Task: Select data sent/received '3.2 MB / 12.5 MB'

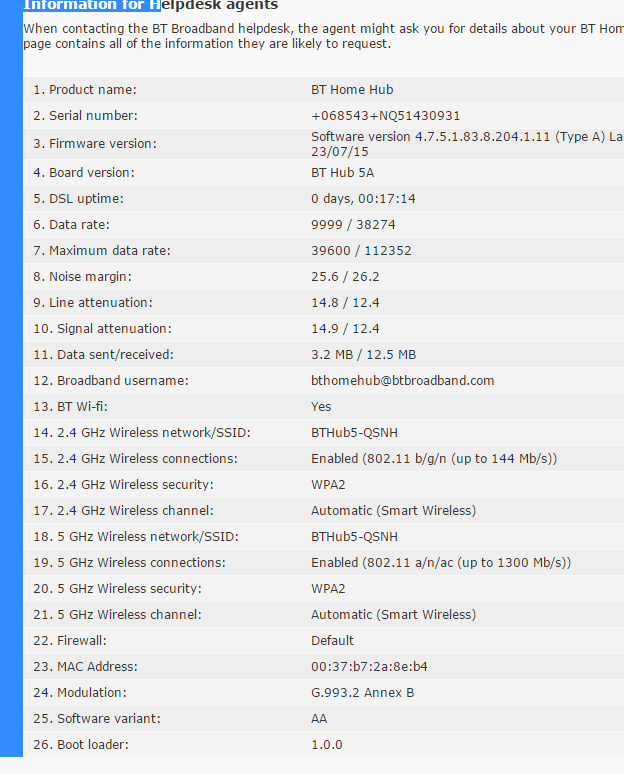Action: point(363,355)
